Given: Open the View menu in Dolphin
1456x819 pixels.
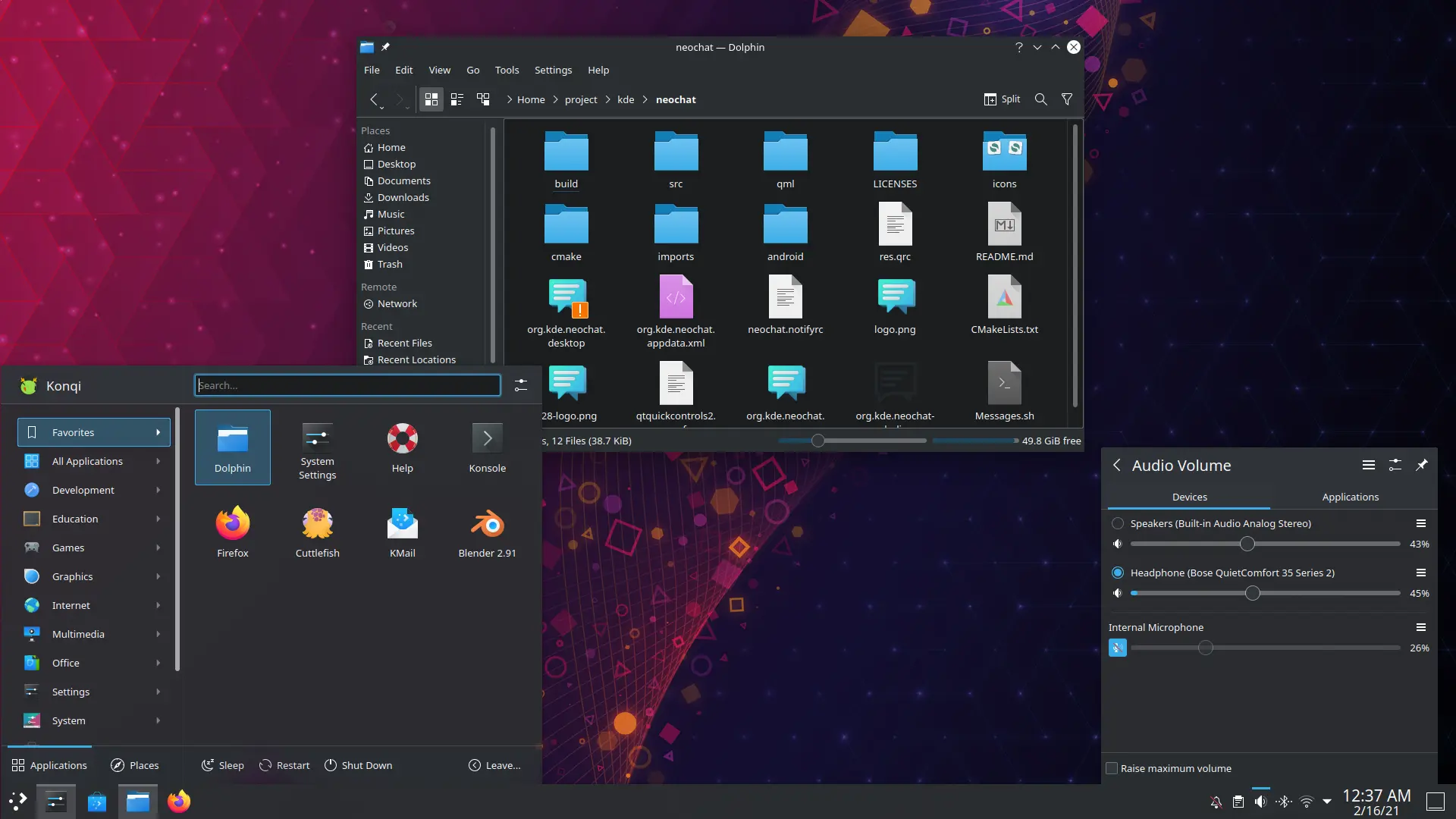Looking at the screenshot, I should click(x=439, y=70).
